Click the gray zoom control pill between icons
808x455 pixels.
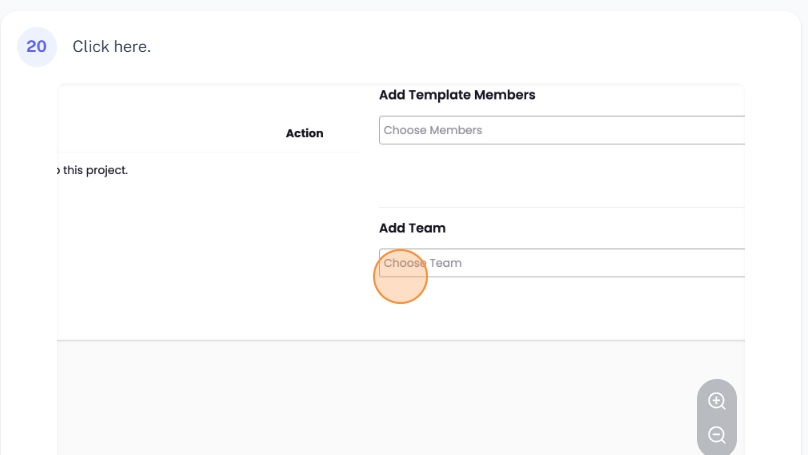tap(717, 418)
